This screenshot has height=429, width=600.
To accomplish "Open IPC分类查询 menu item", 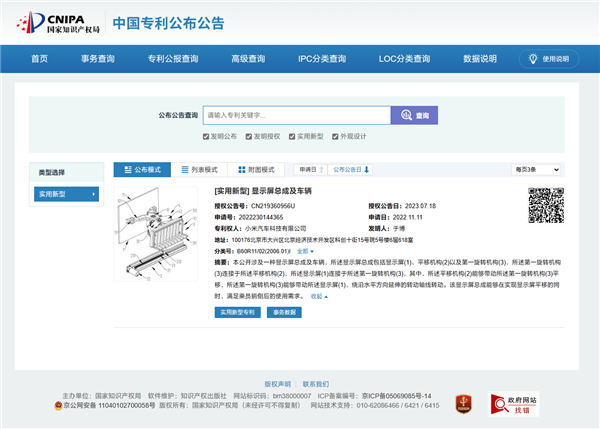I will pyautogui.click(x=322, y=59).
